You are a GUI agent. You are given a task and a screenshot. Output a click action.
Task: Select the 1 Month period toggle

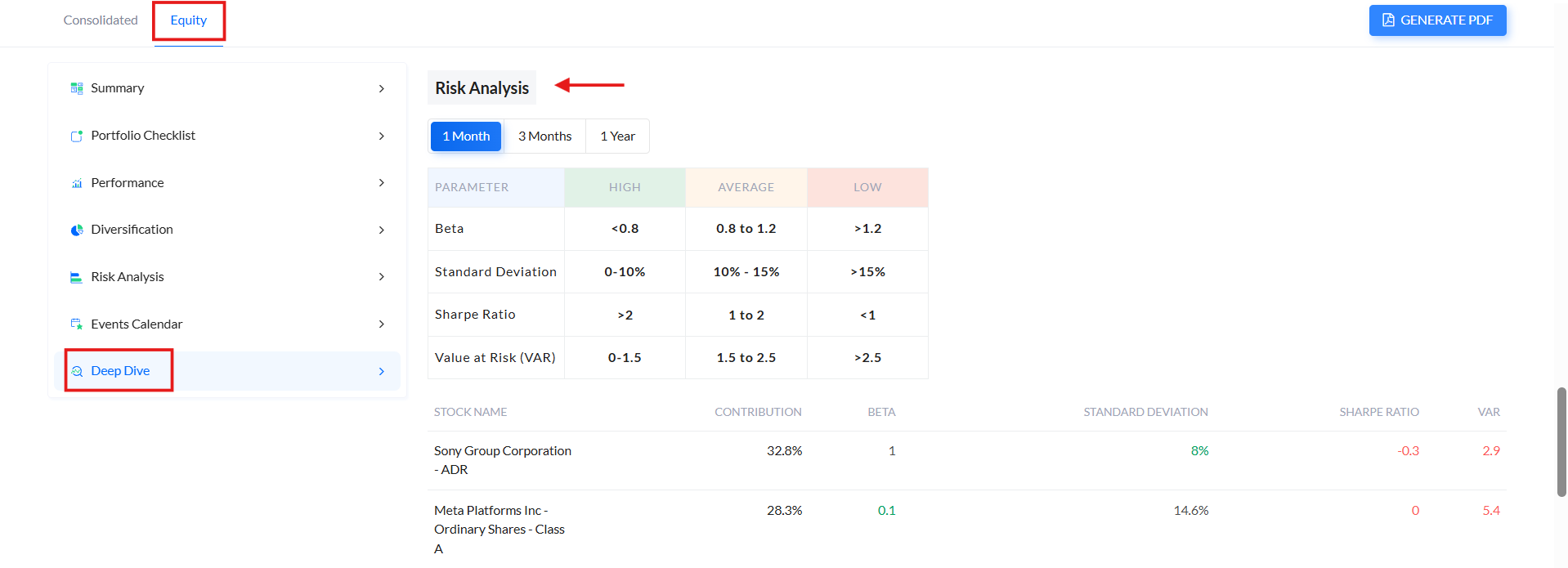(x=466, y=136)
